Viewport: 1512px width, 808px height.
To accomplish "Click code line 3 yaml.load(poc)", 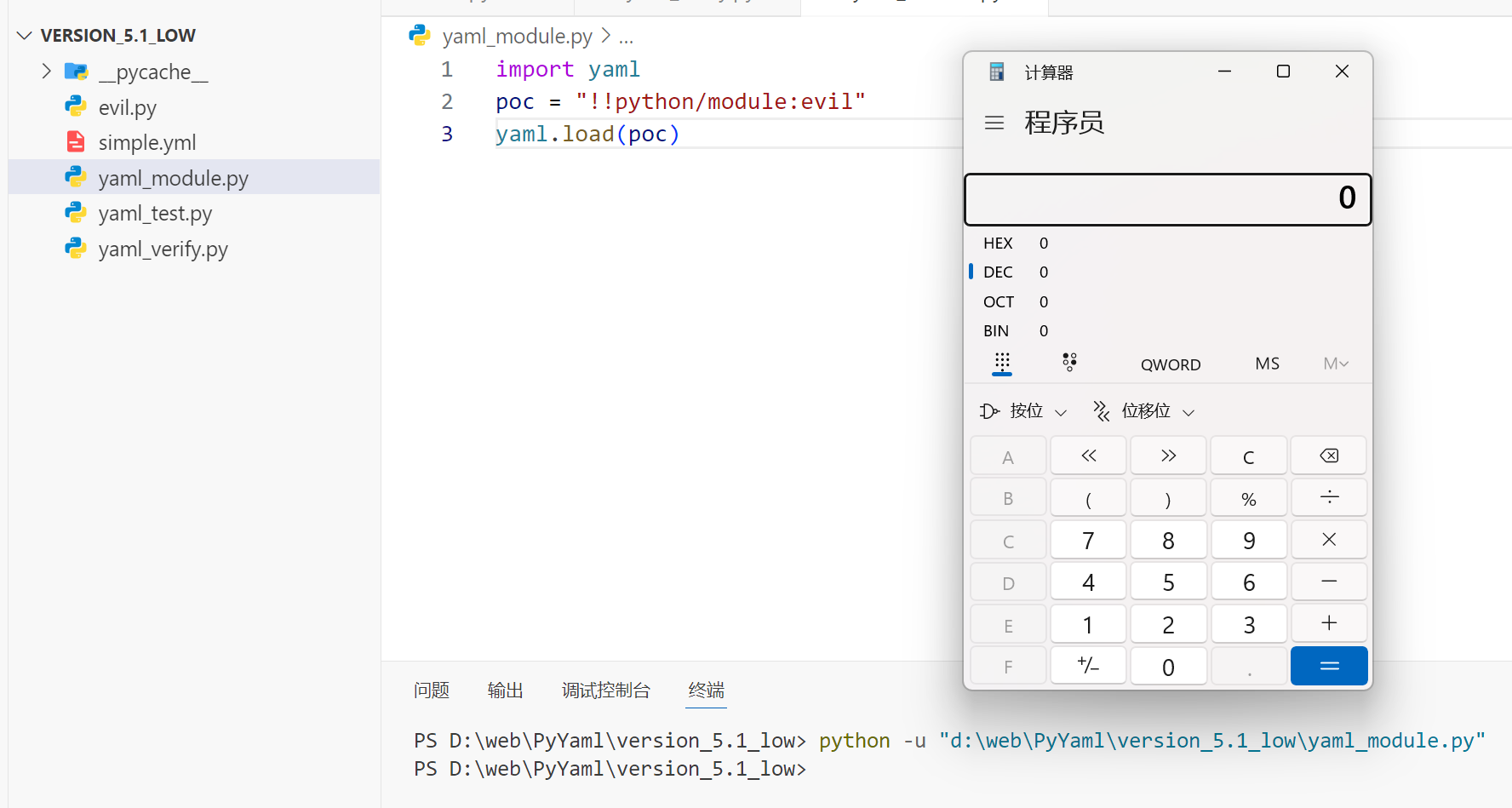I will [x=587, y=134].
